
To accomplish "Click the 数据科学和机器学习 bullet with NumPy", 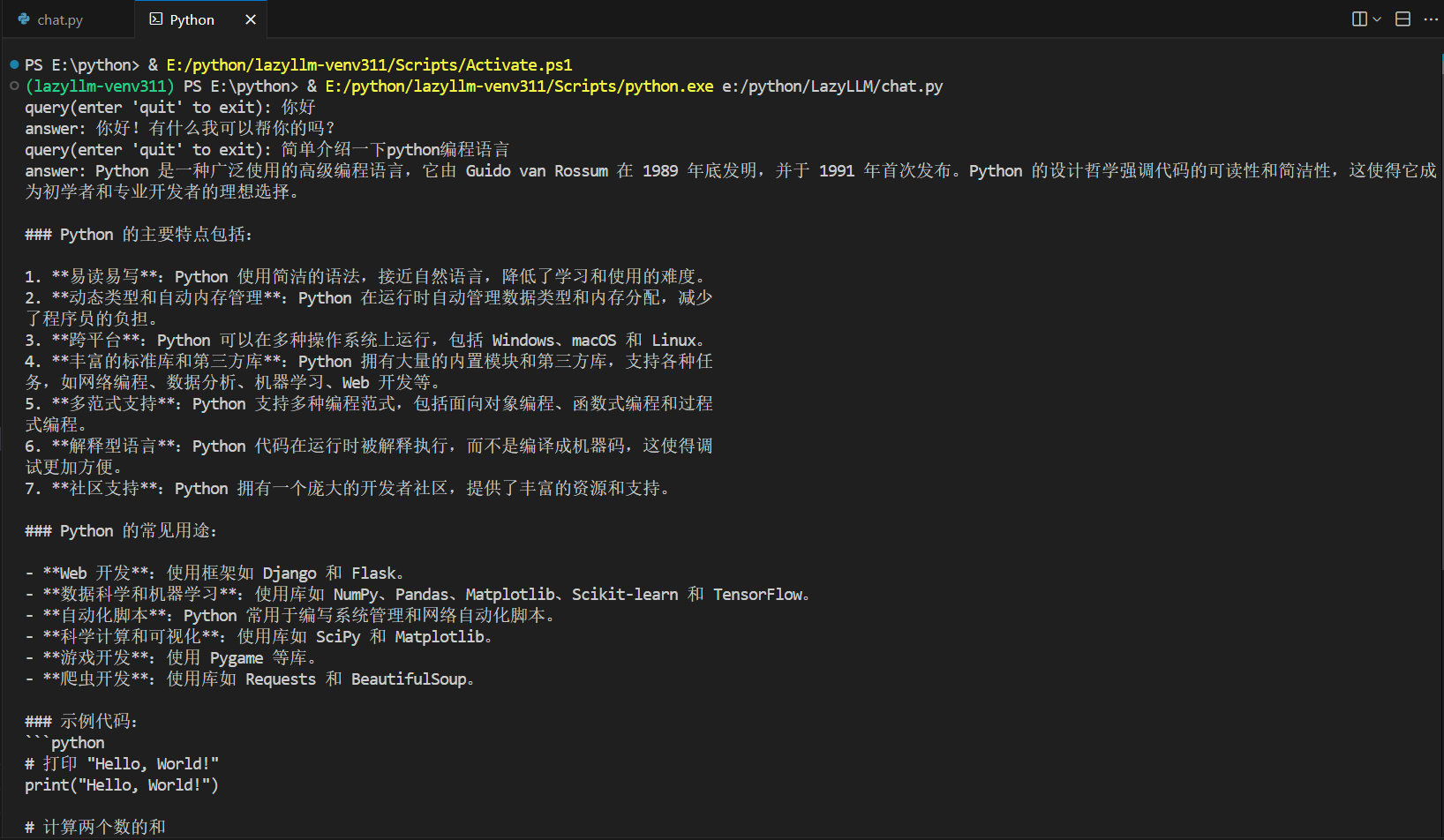I will tap(419, 595).
